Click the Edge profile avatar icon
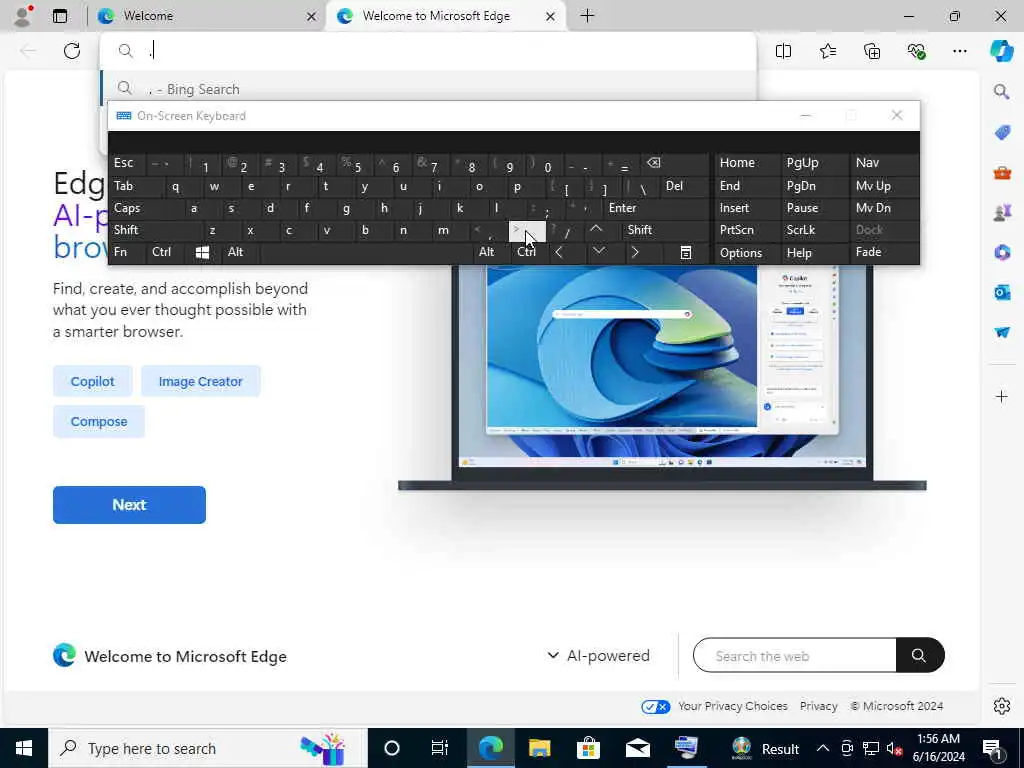Image resolution: width=1024 pixels, height=768 pixels. click(x=23, y=16)
